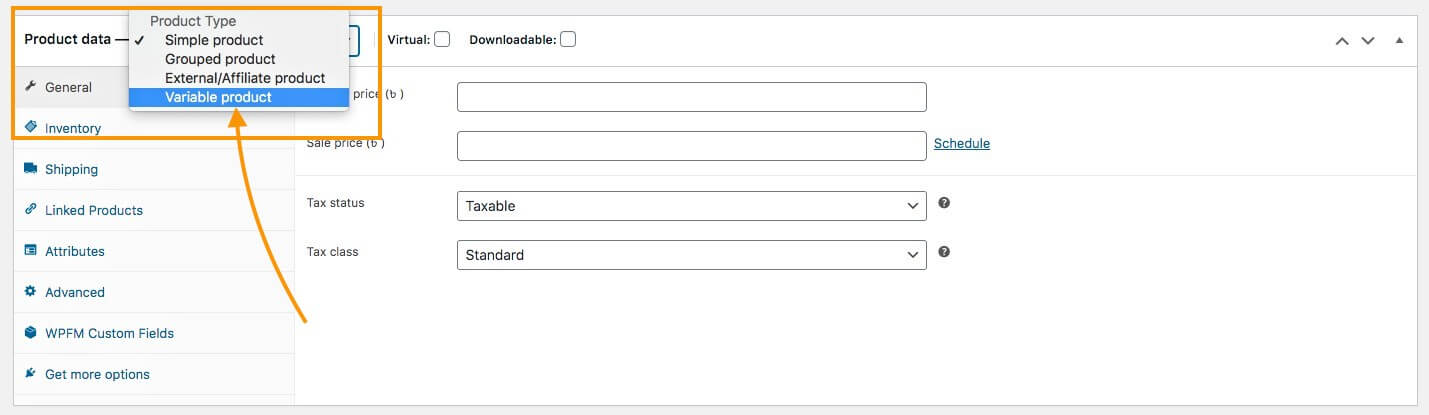Click the Attributes list icon
1429x415 pixels.
pyautogui.click(x=31, y=251)
